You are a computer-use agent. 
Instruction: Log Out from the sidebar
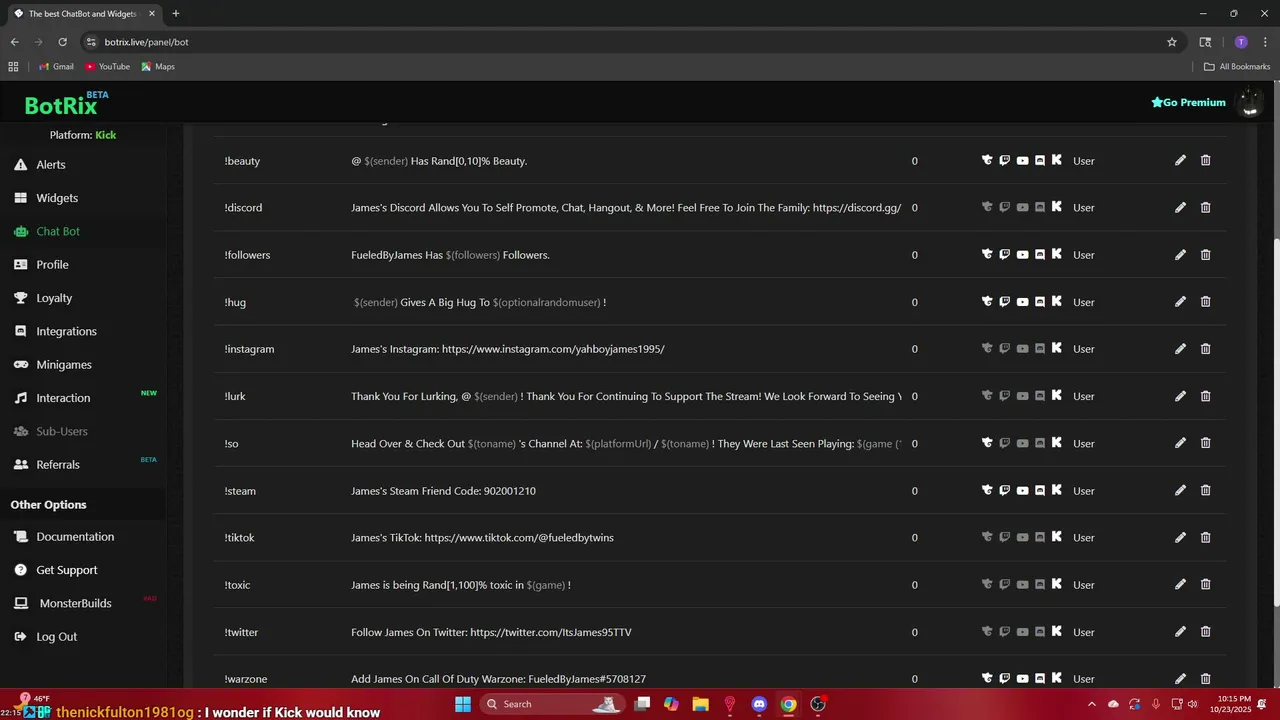click(56, 636)
